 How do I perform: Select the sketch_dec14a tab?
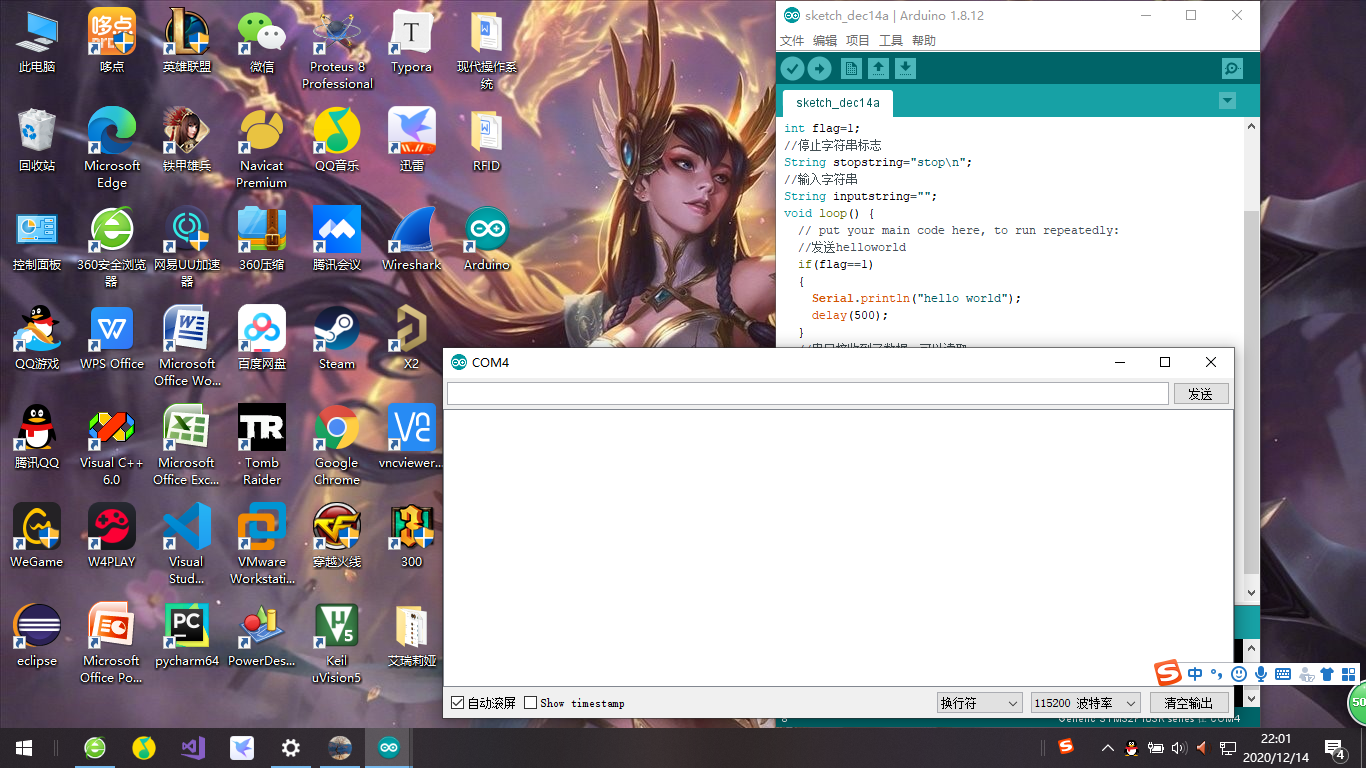(x=838, y=103)
